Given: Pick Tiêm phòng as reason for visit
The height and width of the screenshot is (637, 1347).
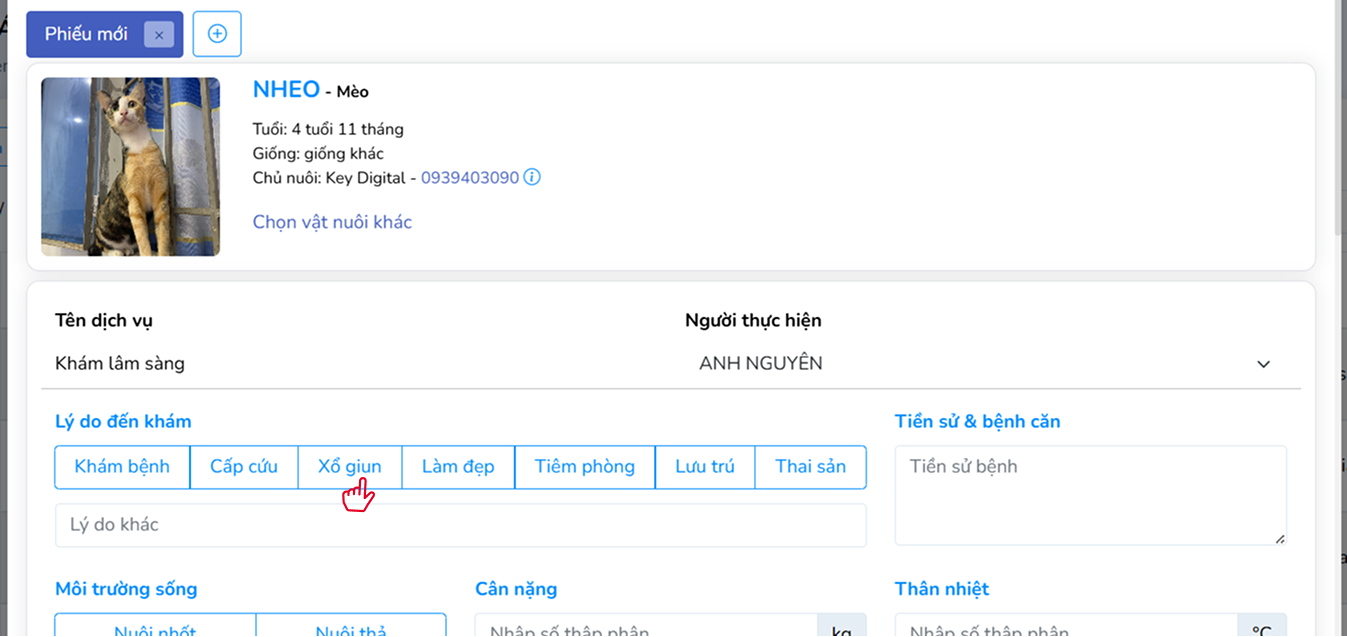Looking at the screenshot, I should tap(584, 466).
